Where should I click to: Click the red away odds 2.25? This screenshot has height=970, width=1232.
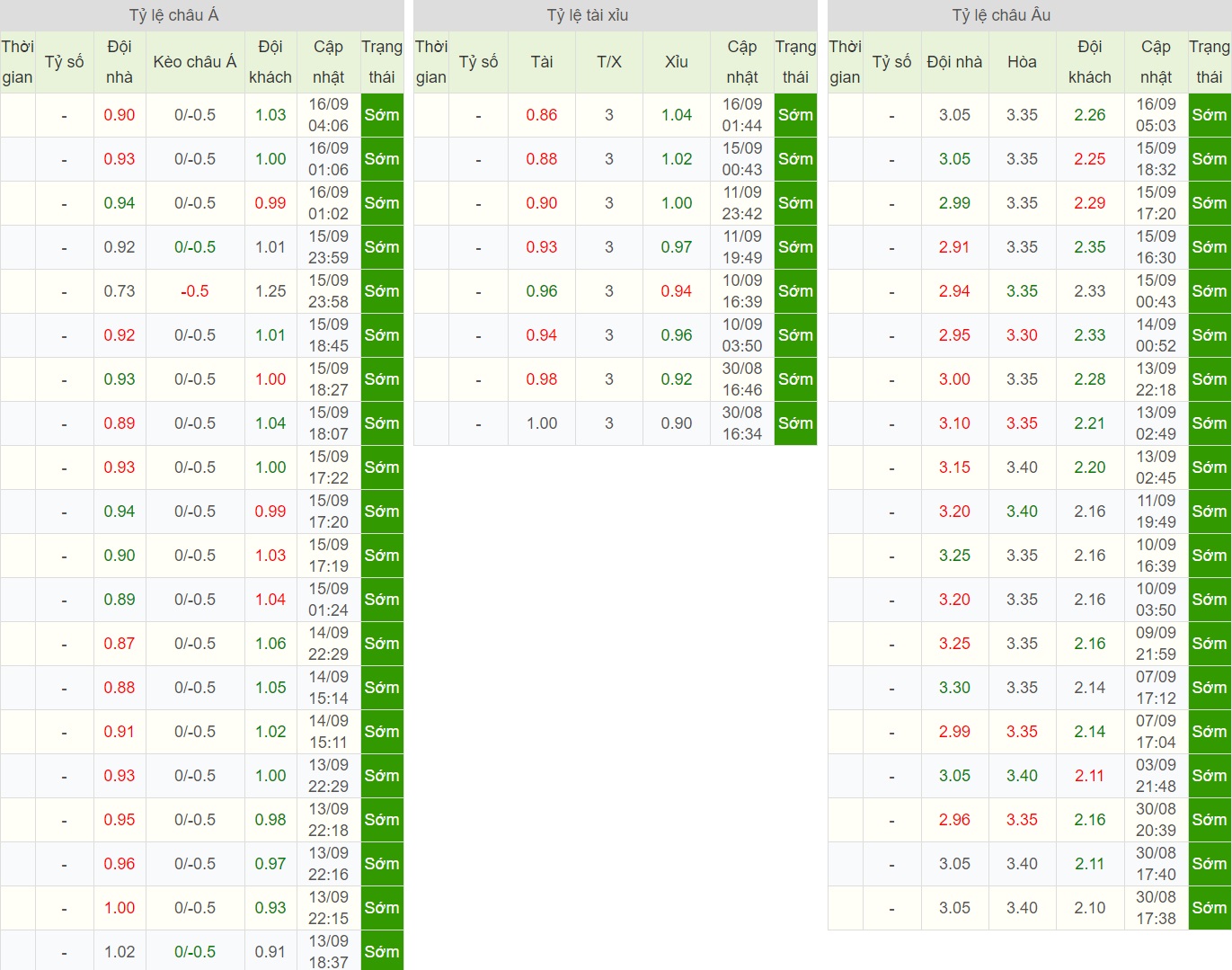1090,159
